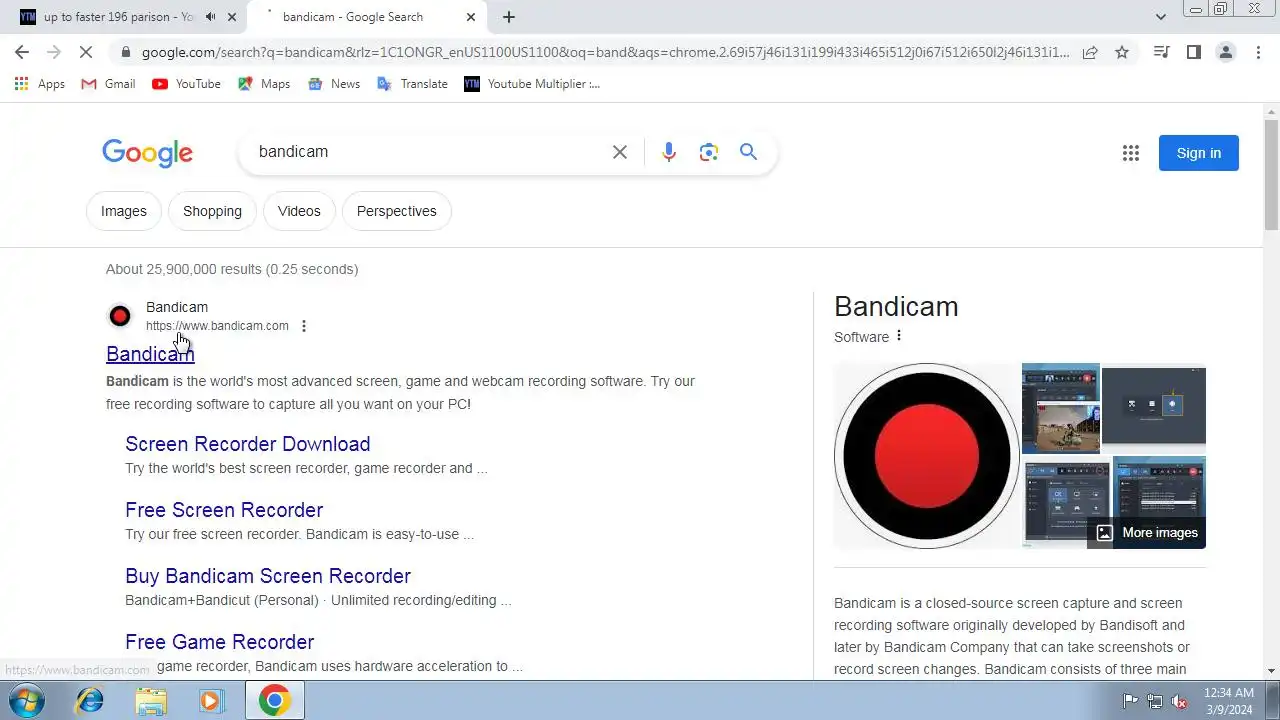
Task: Filter results by Videos
Action: [299, 211]
